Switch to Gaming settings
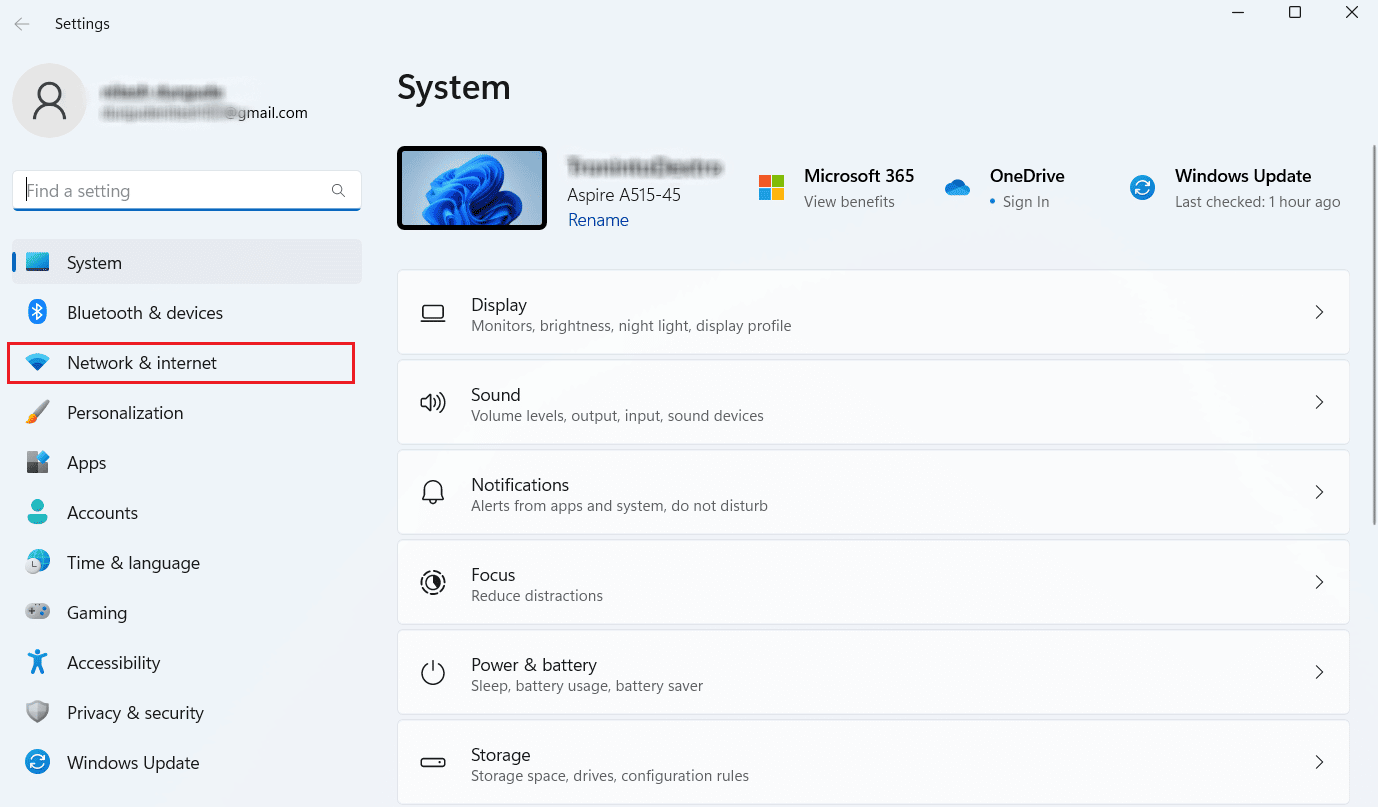The image size is (1378, 807). [x=187, y=613]
